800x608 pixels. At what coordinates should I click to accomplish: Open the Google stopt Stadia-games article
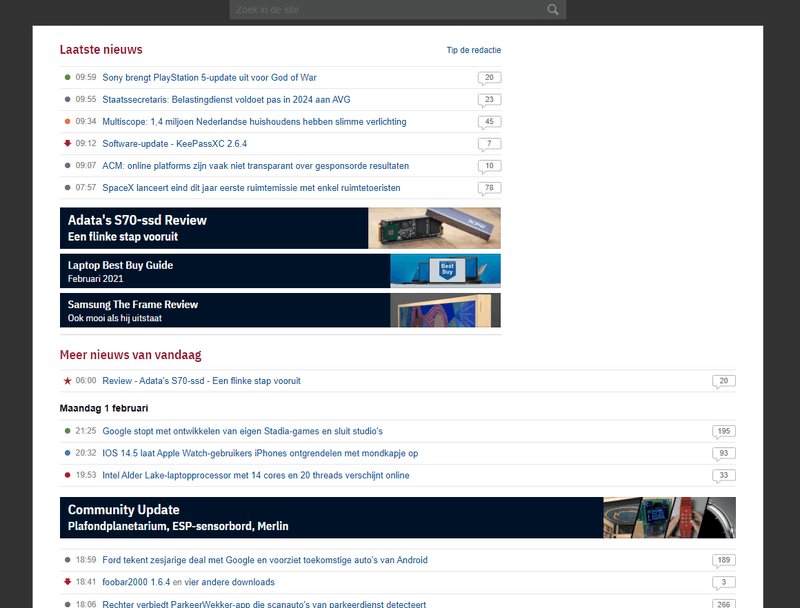click(x=242, y=431)
